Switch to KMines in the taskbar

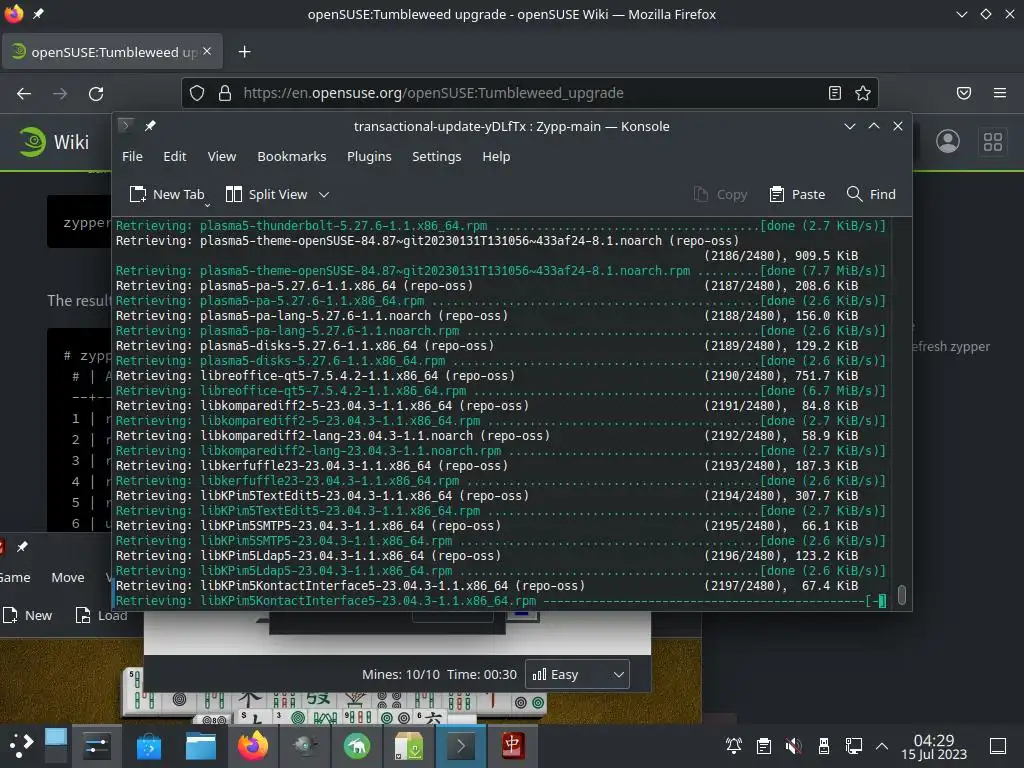[x=304, y=746]
